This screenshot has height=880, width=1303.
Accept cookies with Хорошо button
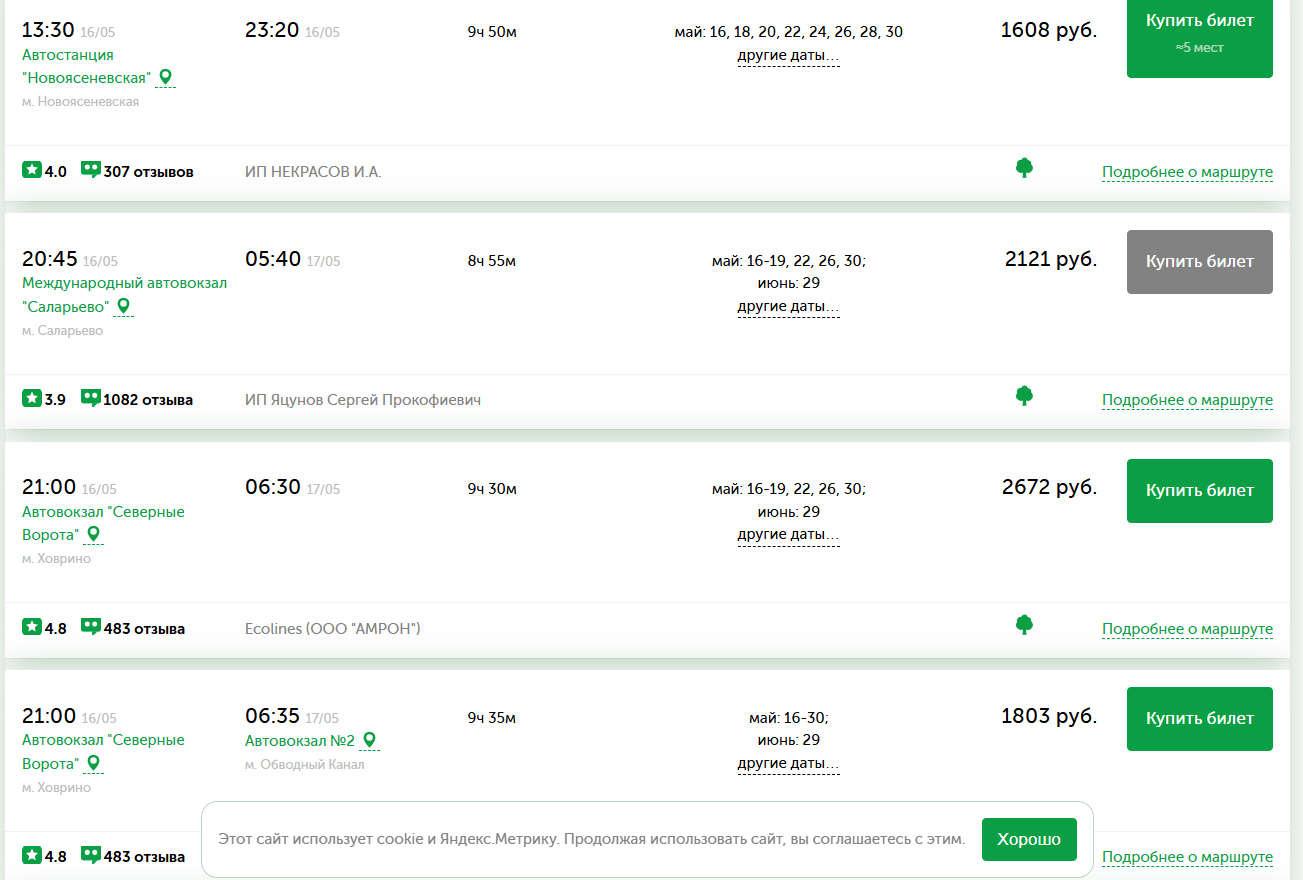click(1029, 839)
